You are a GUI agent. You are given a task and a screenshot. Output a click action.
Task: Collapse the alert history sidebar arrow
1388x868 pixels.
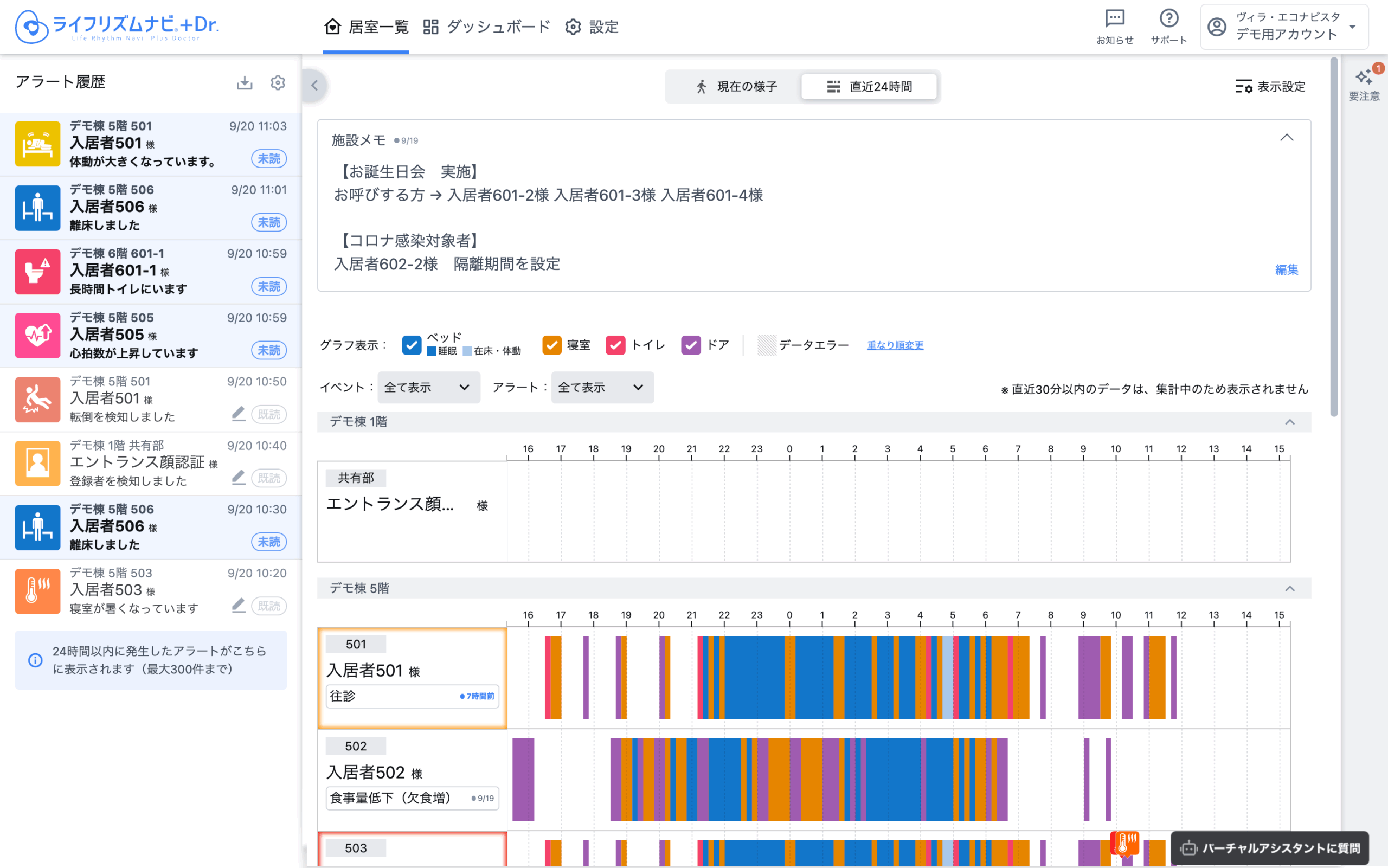coord(314,86)
